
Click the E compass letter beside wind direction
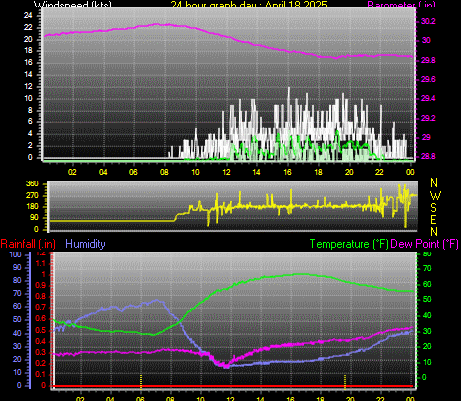[434, 220]
